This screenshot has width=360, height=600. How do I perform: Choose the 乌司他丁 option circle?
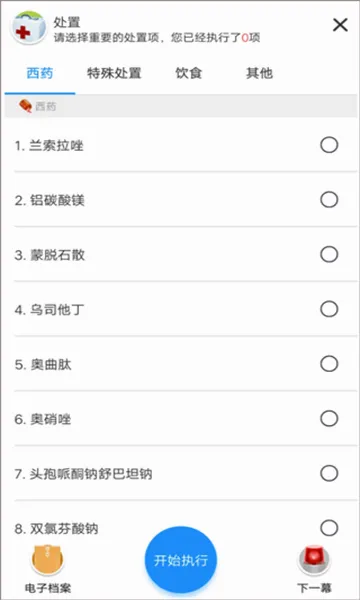(x=329, y=309)
